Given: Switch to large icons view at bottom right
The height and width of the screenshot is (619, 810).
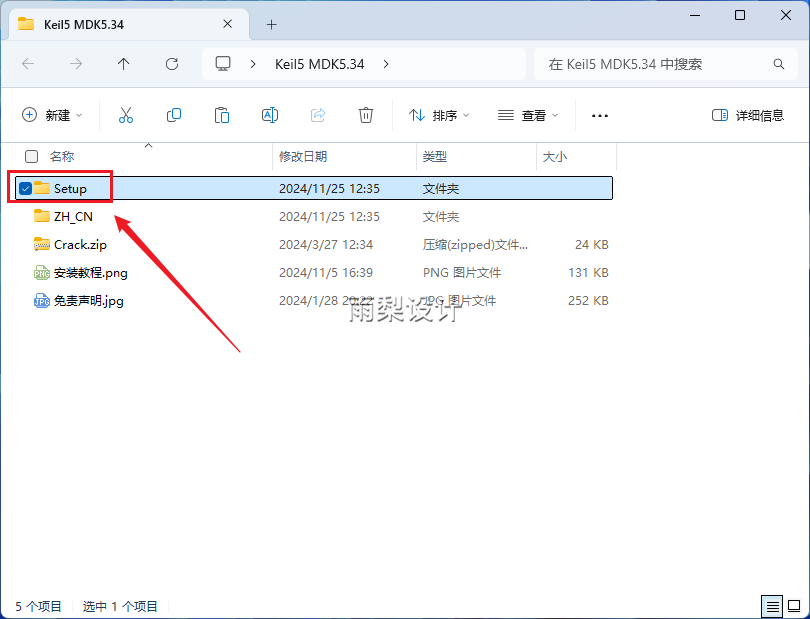Looking at the screenshot, I should [794, 606].
